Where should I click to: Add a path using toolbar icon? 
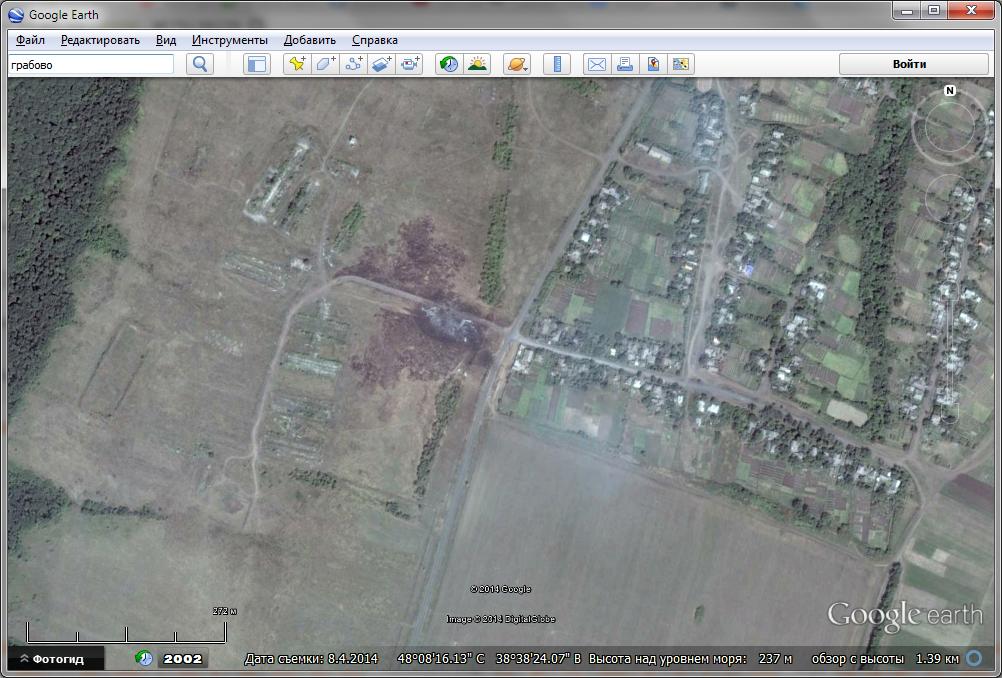pyautogui.click(x=353, y=64)
